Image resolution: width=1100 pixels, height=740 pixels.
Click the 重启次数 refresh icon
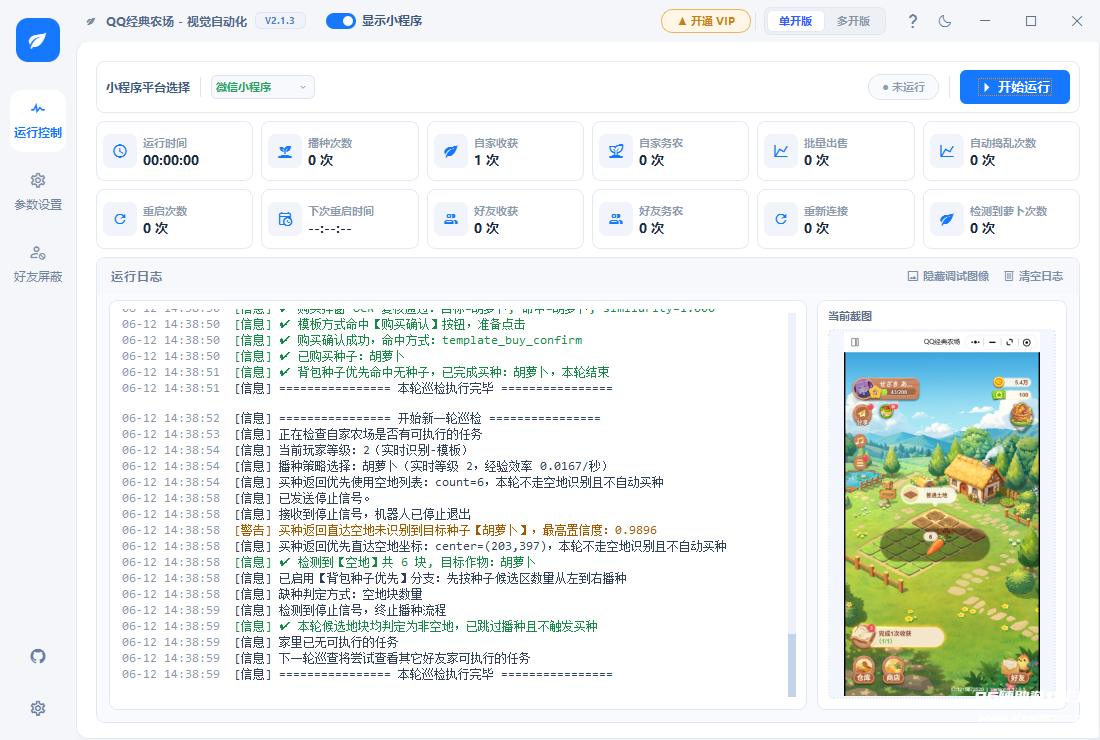120,219
